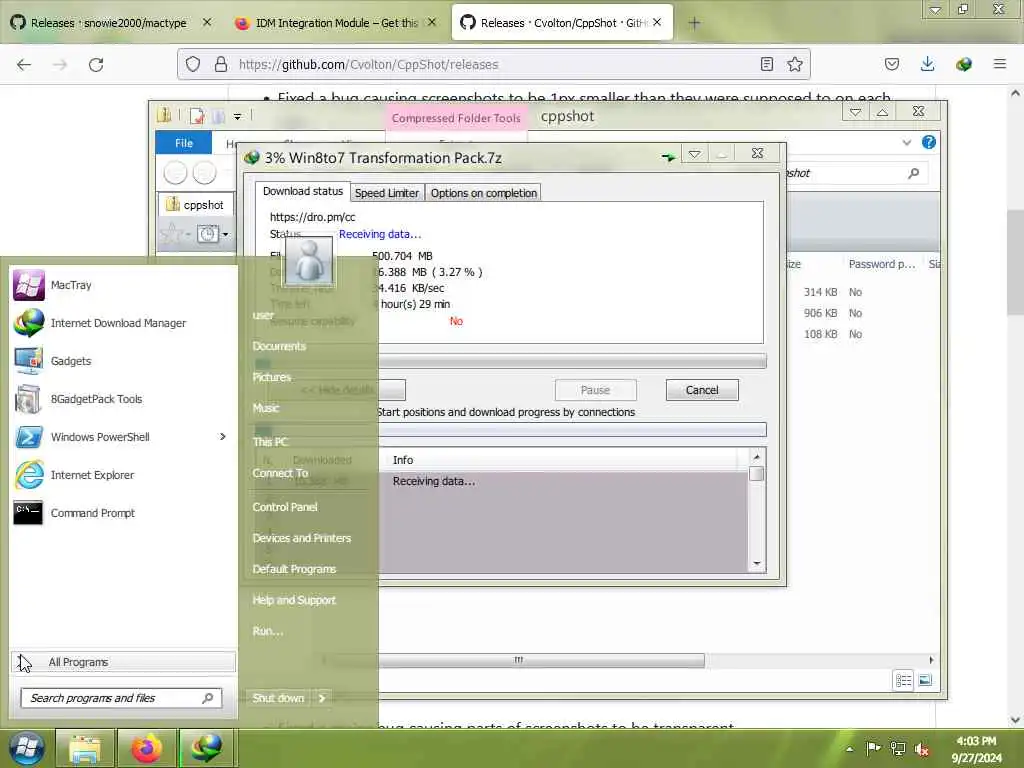Screen dimensions: 1024x768
Task: Open the File tab in cppshot explorer
Action: point(184,142)
